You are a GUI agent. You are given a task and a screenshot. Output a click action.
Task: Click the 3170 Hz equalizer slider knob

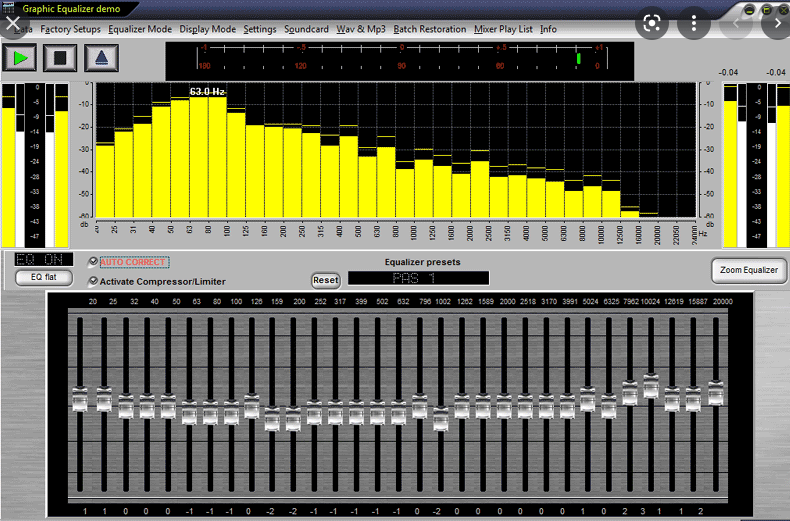pos(546,406)
